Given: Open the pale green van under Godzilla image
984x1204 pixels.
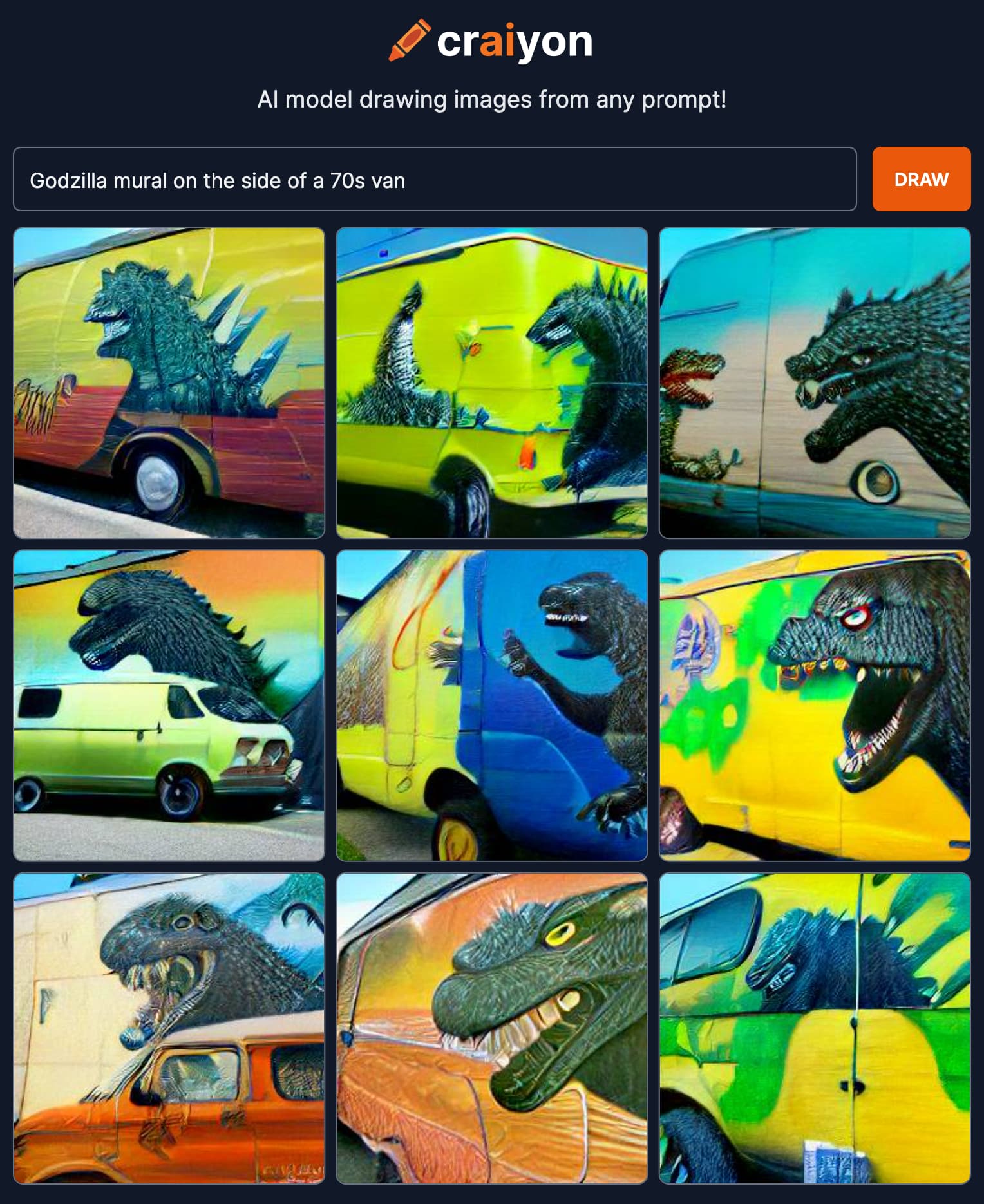Looking at the screenshot, I should pyautogui.click(x=169, y=706).
